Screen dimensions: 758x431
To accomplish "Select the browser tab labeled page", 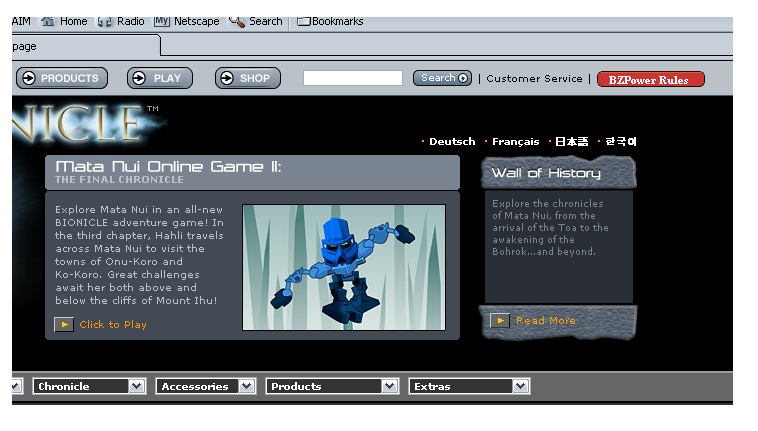I will coord(86,46).
